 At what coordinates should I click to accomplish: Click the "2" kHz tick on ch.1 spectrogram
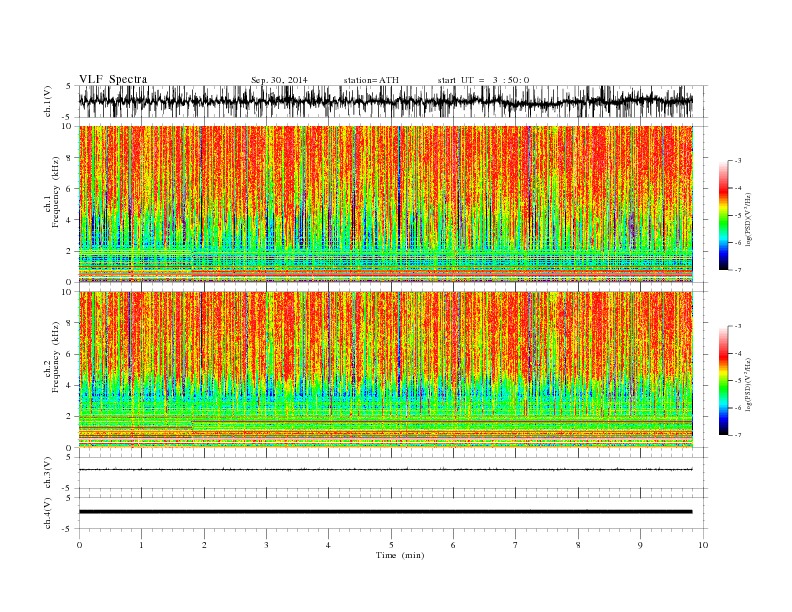click(x=70, y=251)
